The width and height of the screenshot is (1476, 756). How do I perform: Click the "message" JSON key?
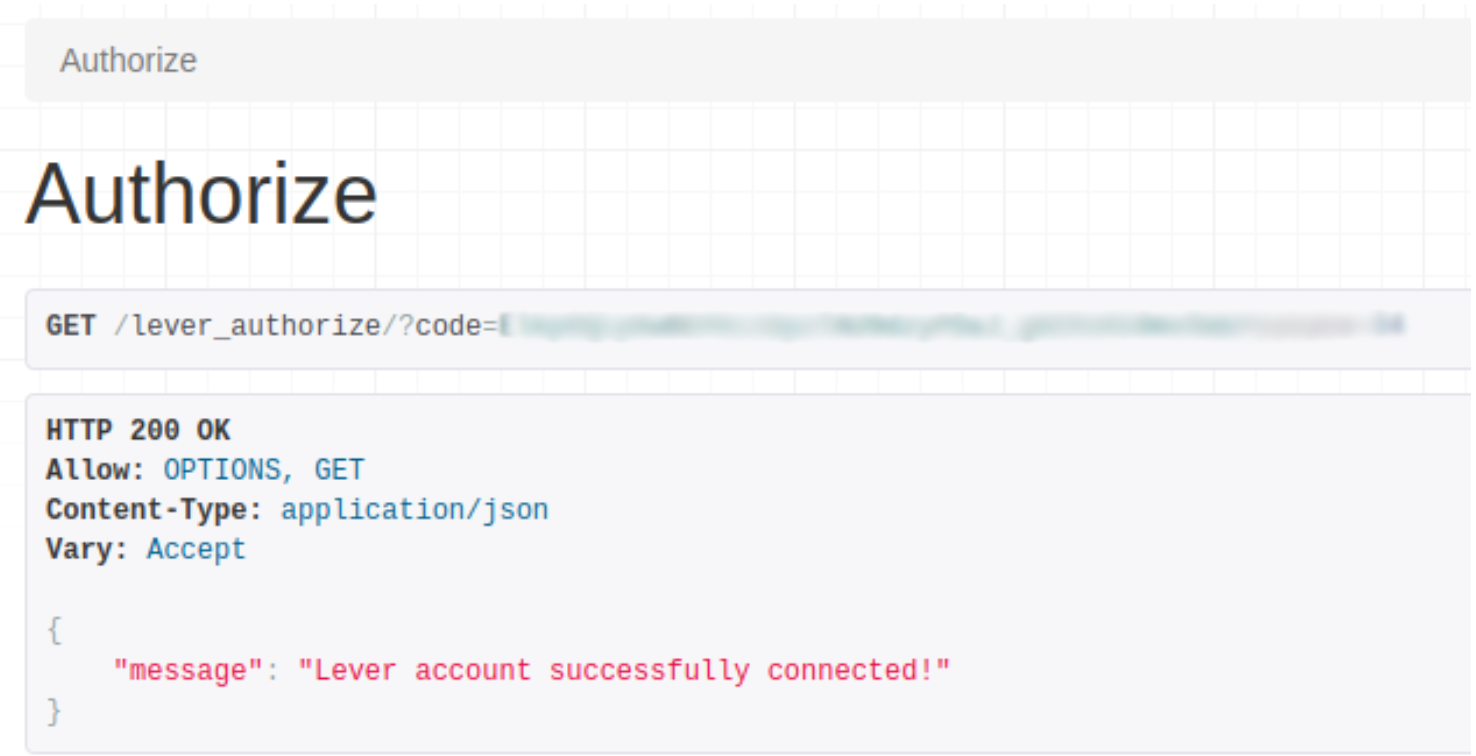coord(188,670)
